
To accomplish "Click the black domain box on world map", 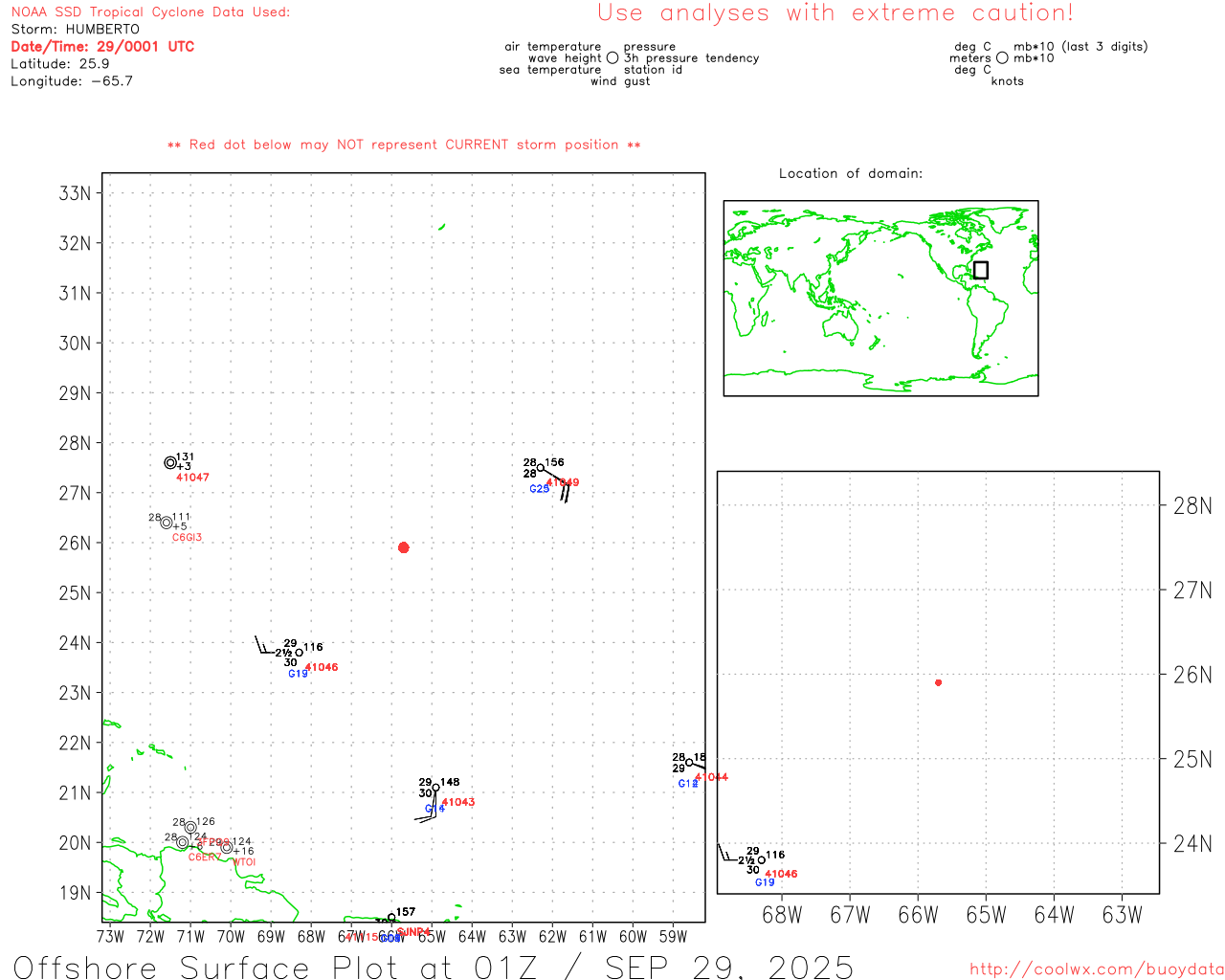I will pos(980,270).
